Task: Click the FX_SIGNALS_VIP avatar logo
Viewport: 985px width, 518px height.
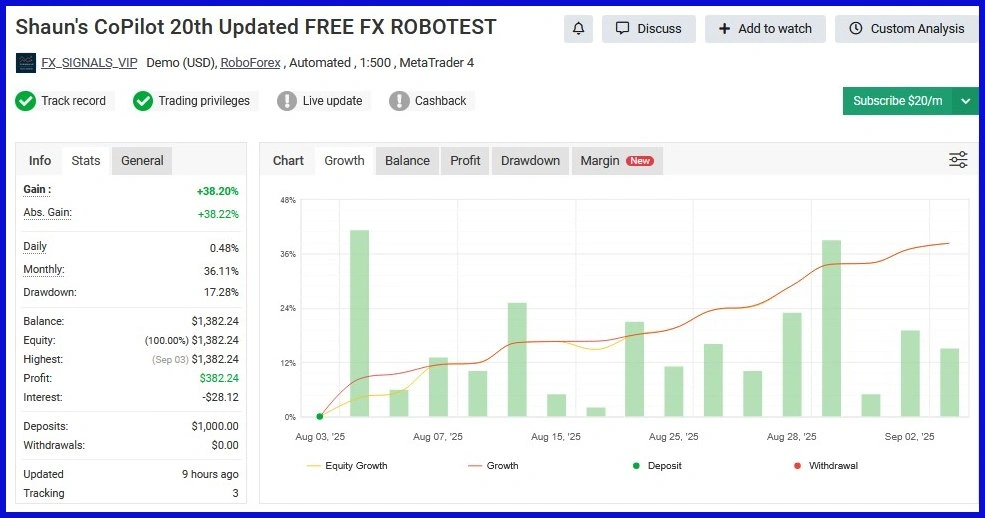Action: coord(26,63)
